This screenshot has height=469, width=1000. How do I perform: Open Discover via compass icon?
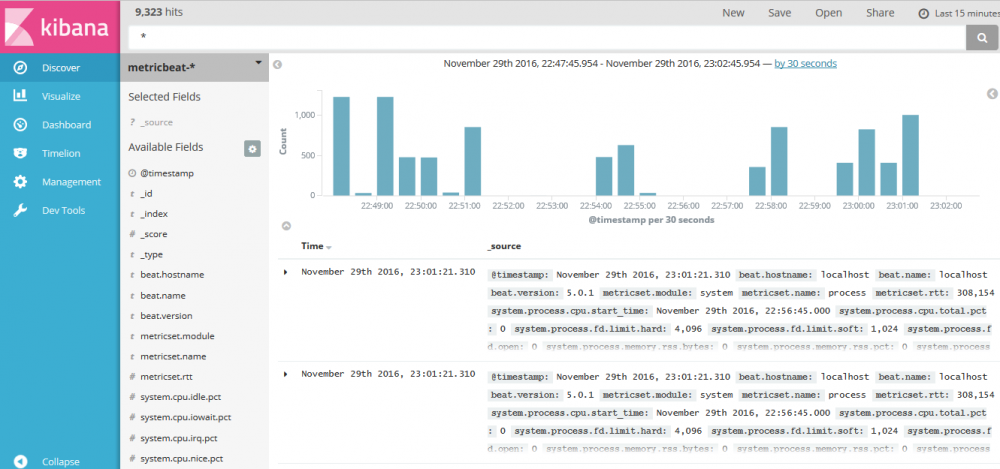20,68
